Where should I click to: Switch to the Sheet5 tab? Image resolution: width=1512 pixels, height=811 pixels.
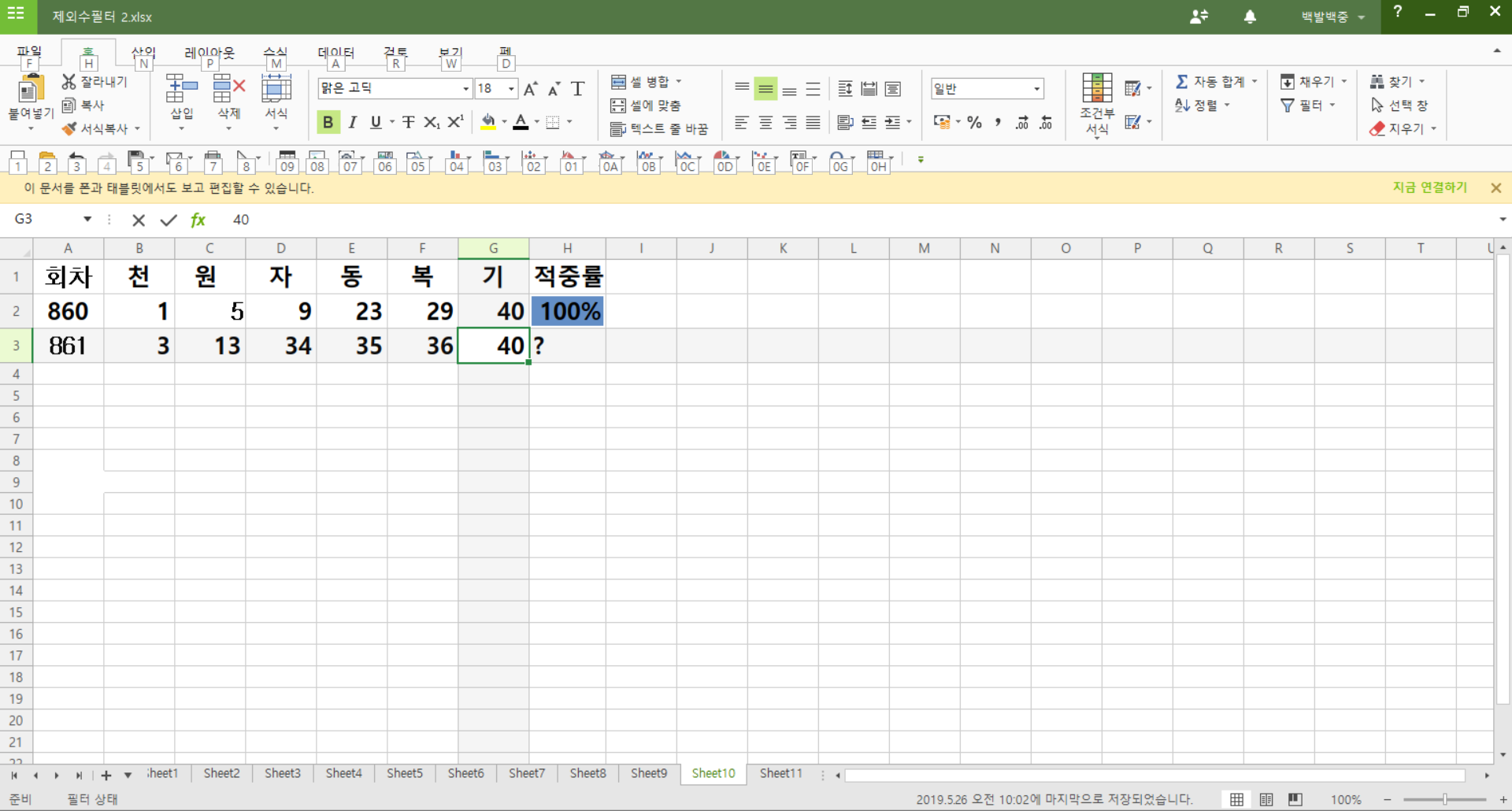click(x=404, y=773)
